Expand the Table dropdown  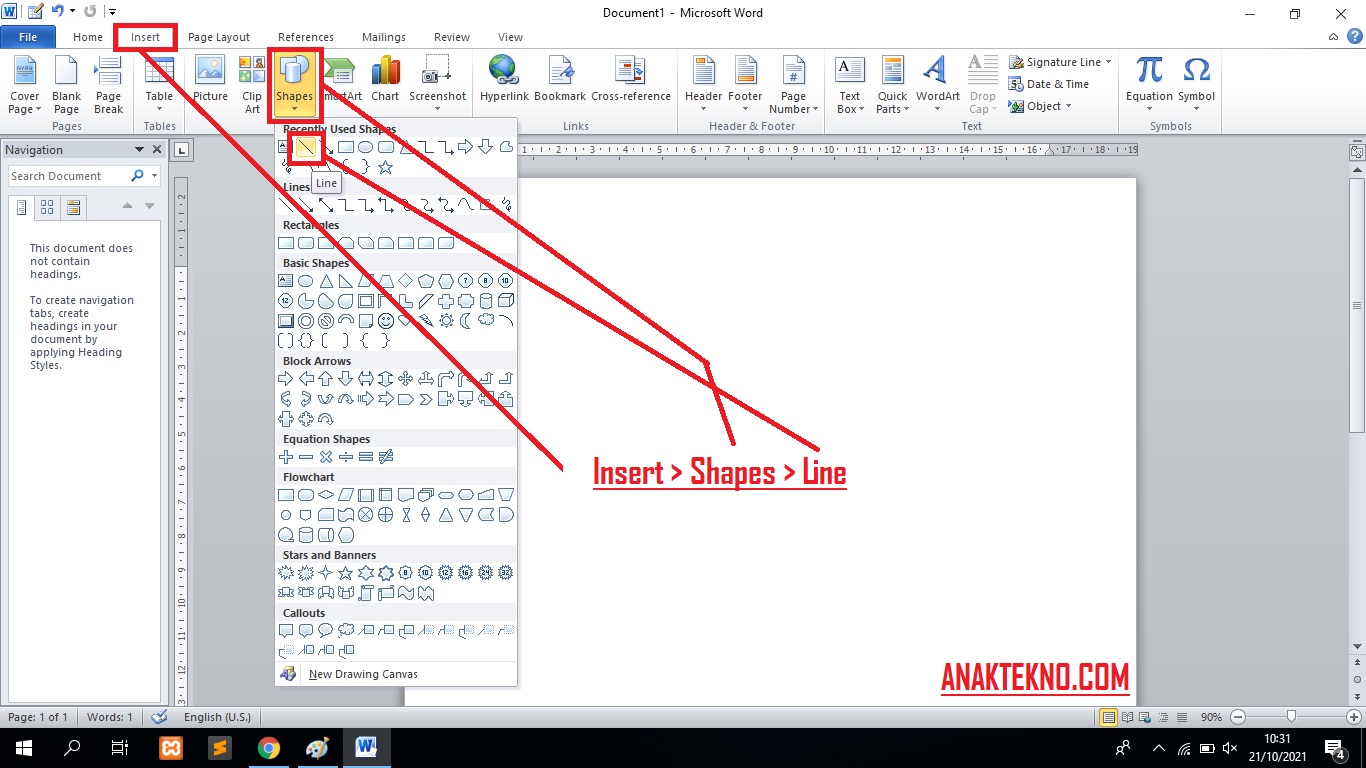[x=159, y=85]
